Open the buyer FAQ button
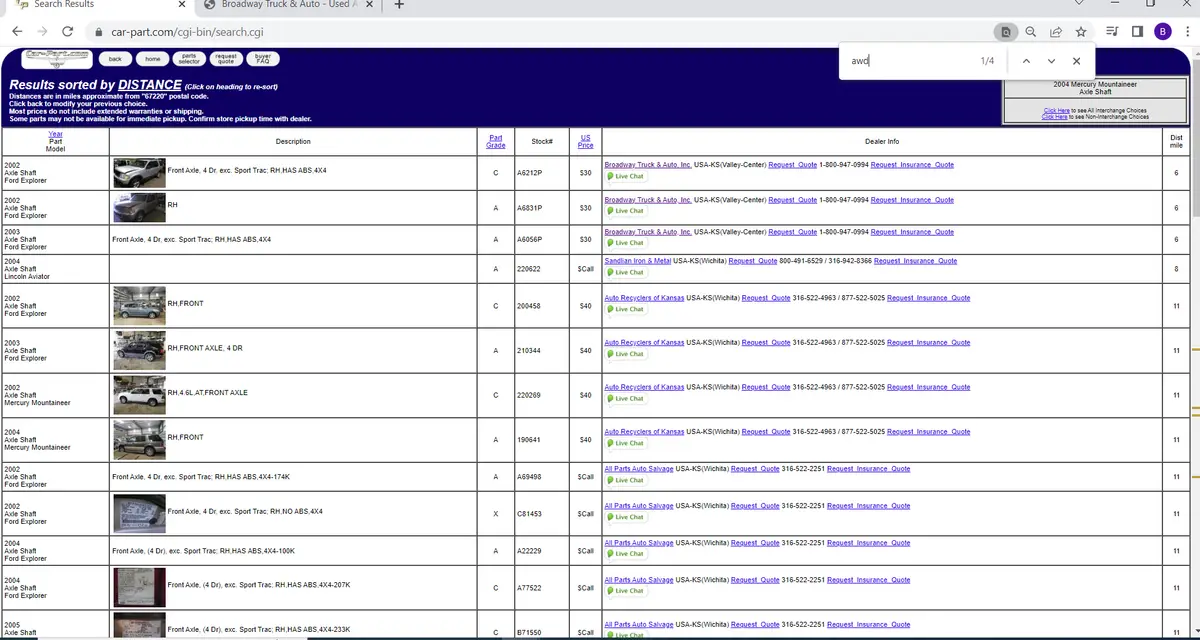The width and height of the screenshot is (1200, 640). 263,59
